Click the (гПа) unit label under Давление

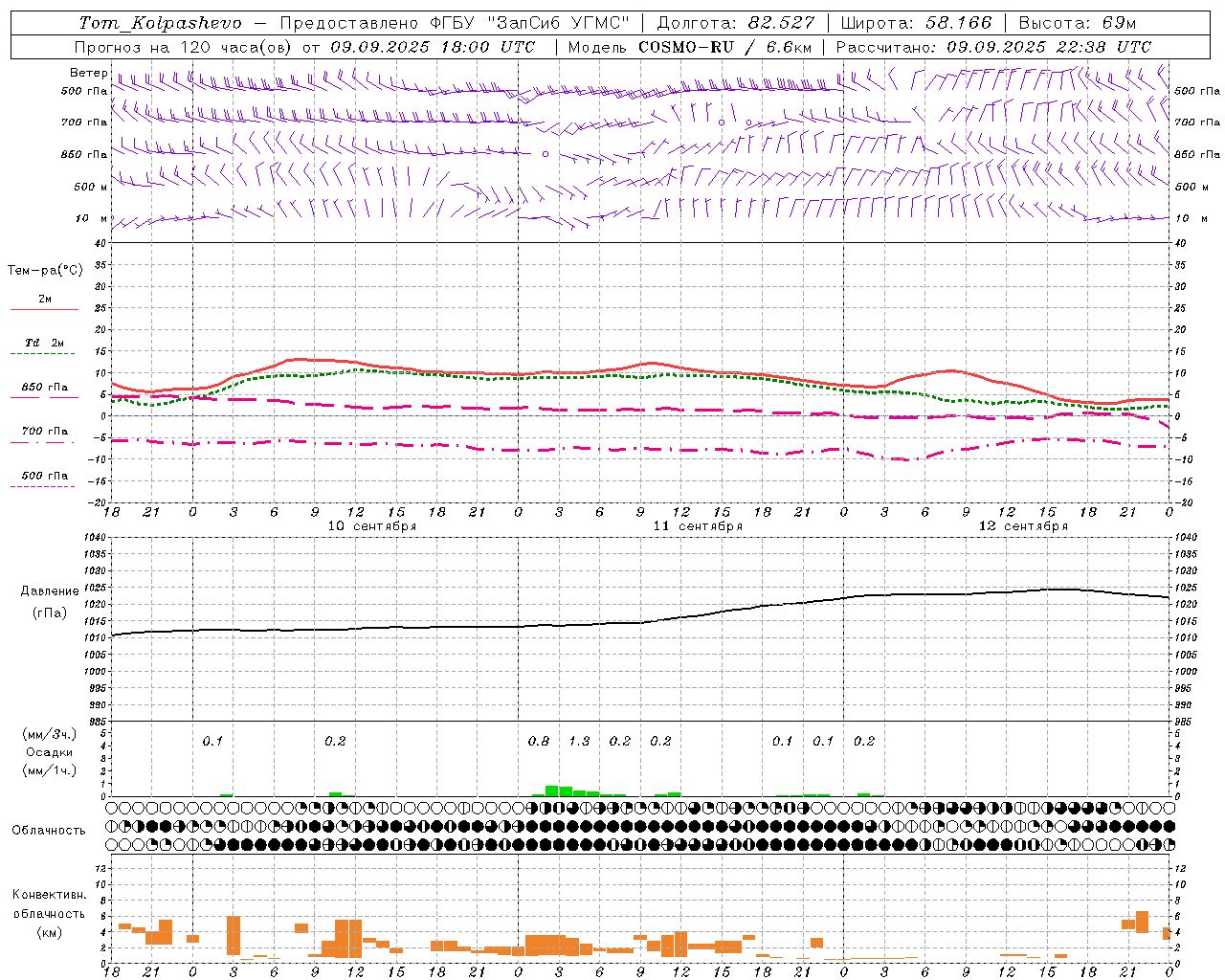pyautogui.click(x=50, y=613)
